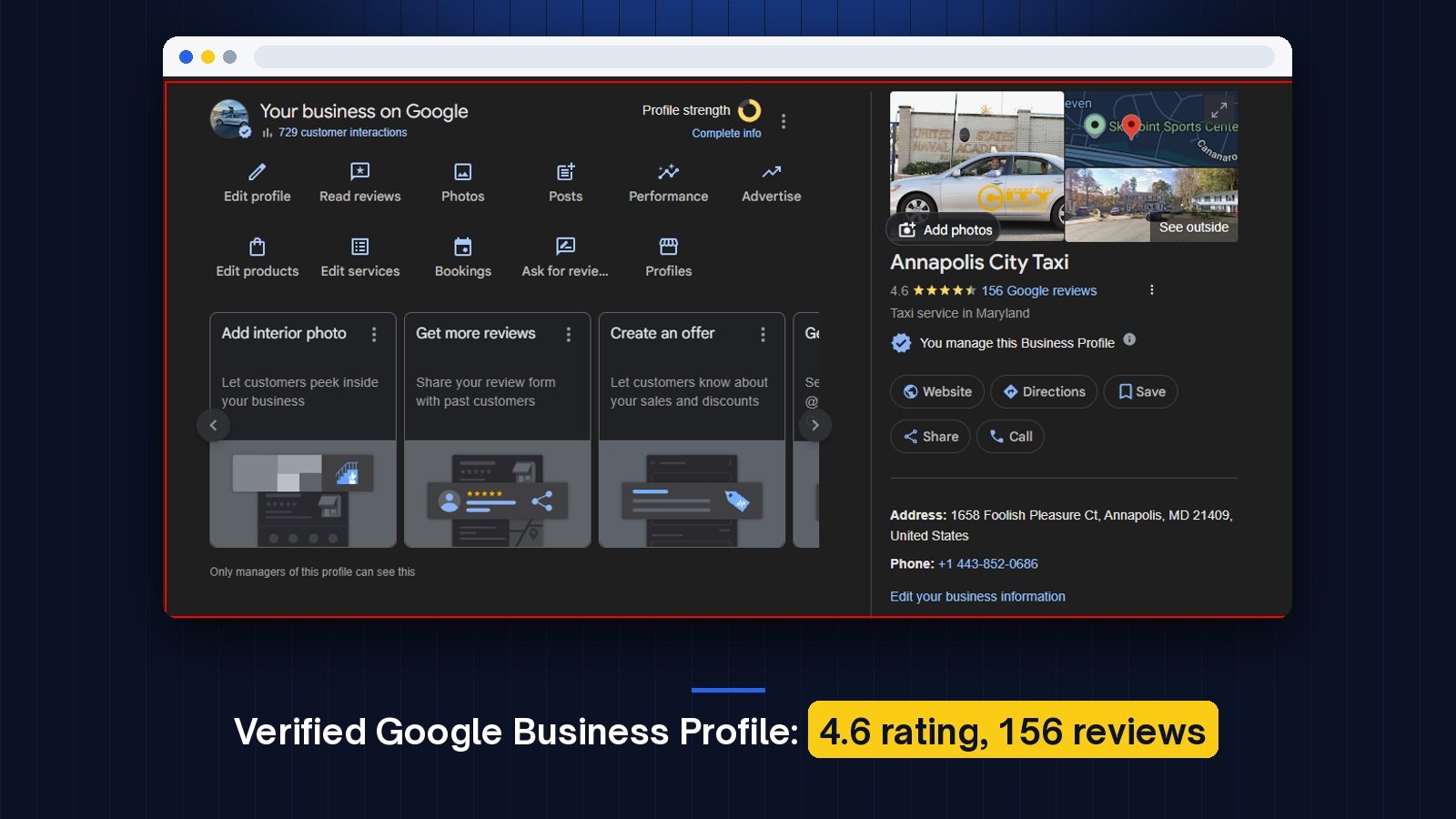This screenshot has height=819, width=1456.
Task: Open Get more reviews card menu
Action: tap(569, 335)
